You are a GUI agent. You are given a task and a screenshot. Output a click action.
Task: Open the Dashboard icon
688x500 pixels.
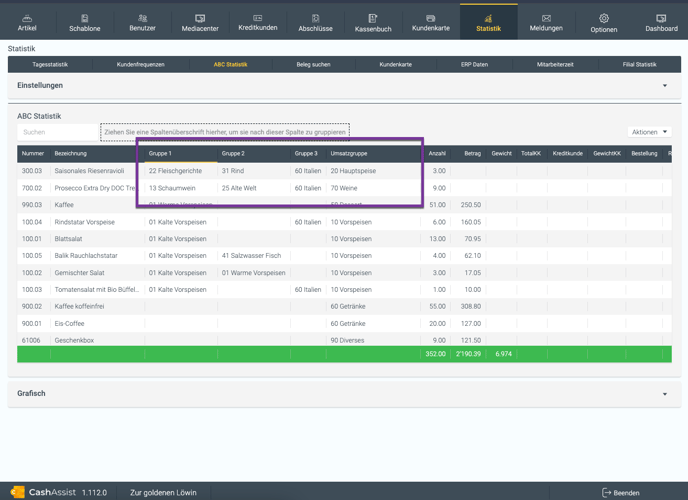tap(661, 18)
